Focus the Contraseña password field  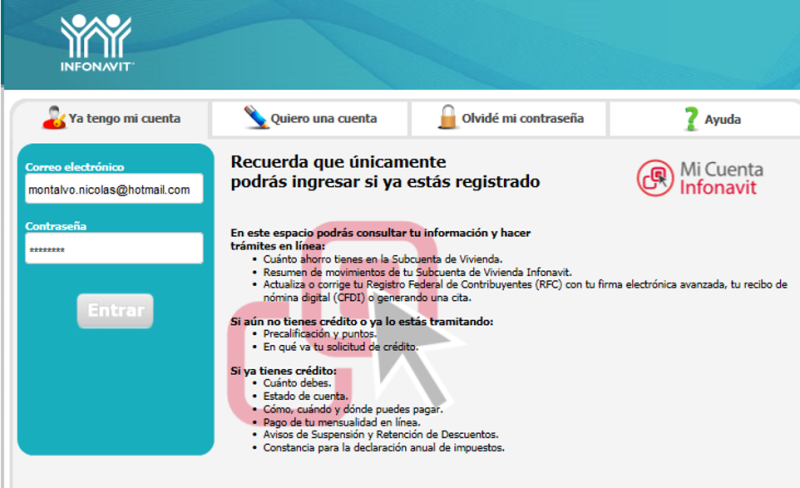(114, 249)
